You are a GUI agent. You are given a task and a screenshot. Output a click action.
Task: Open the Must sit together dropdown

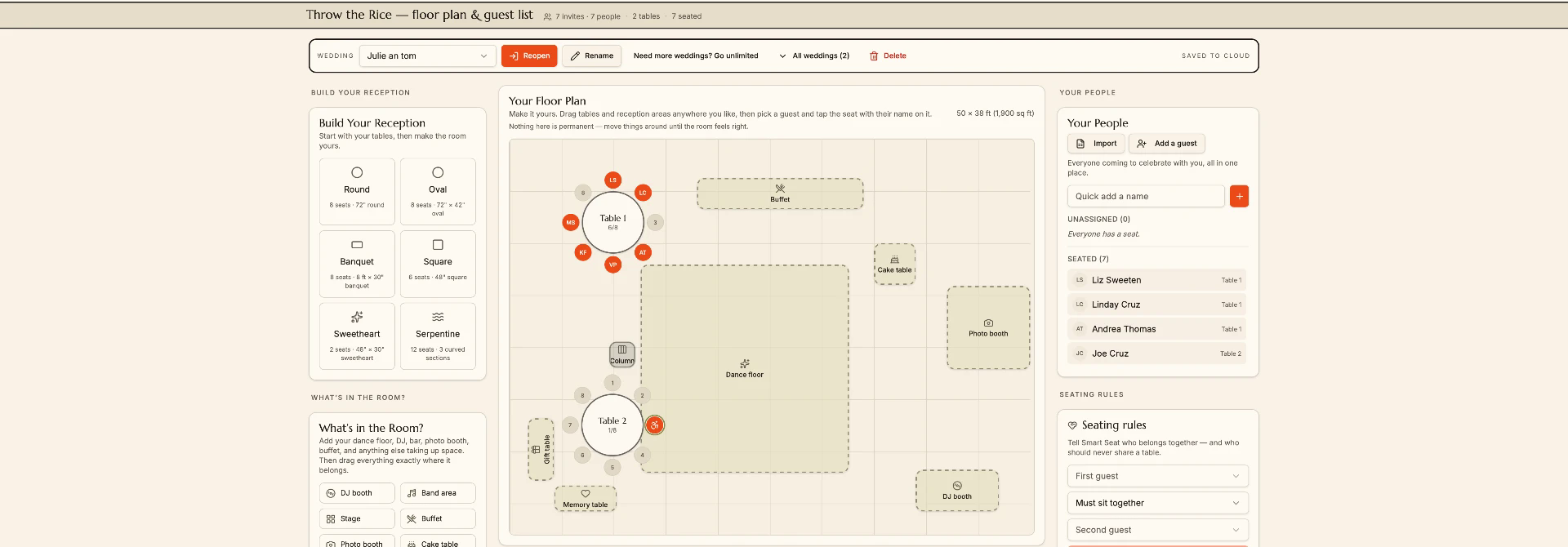pos(1158,503)
